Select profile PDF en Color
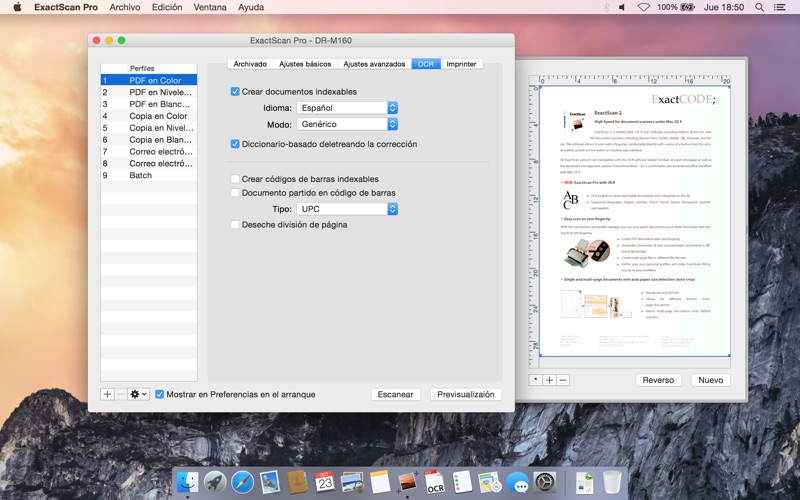The width and height of the screenshot is (800, 500). point(149,80)
